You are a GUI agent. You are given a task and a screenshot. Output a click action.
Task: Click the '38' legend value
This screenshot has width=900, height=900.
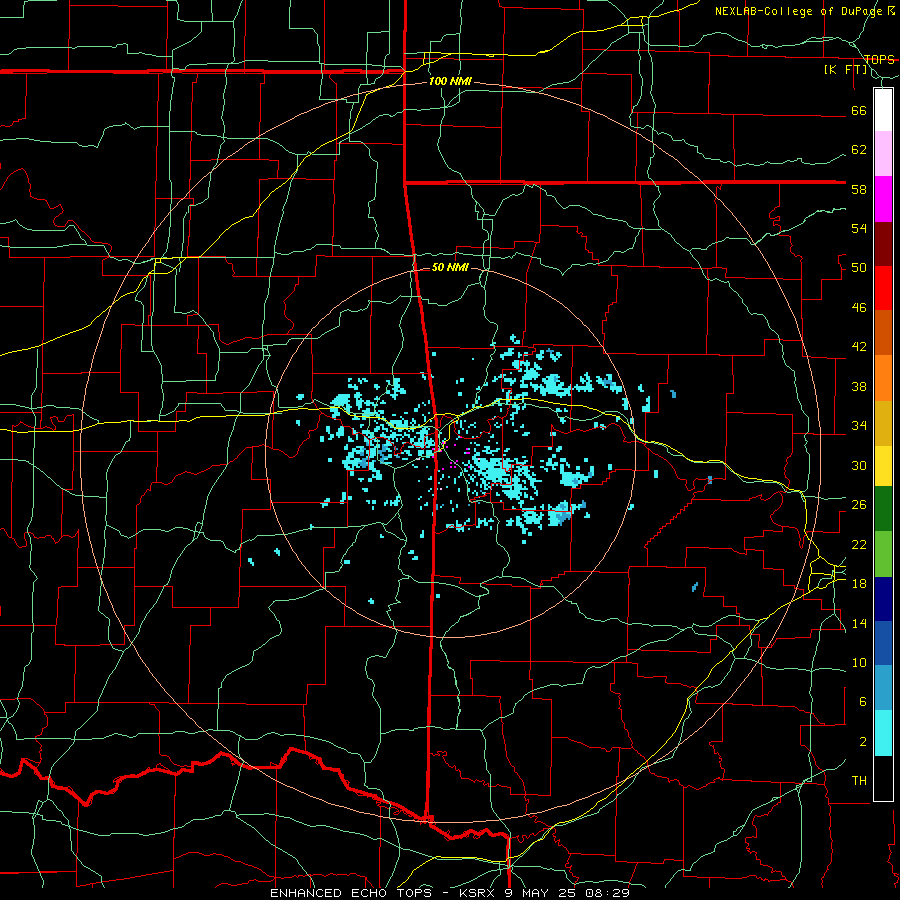coord(859,386)
